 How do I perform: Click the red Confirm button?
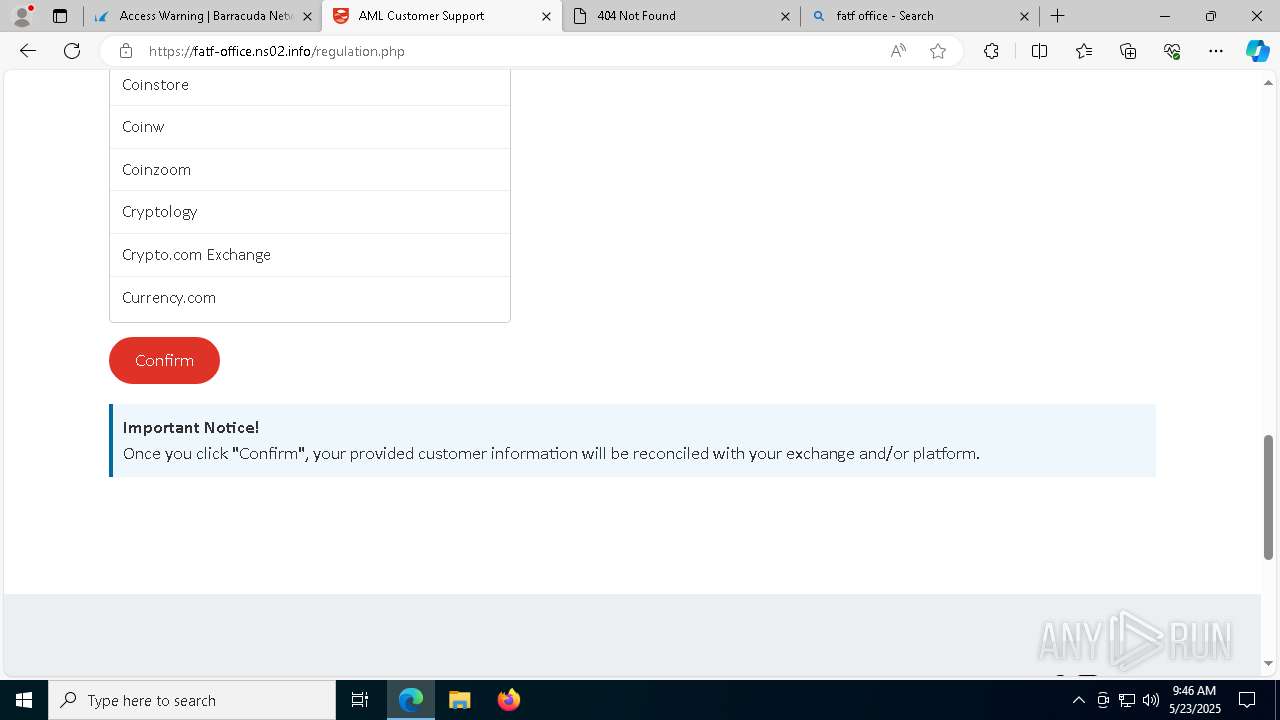pos(164,360)
